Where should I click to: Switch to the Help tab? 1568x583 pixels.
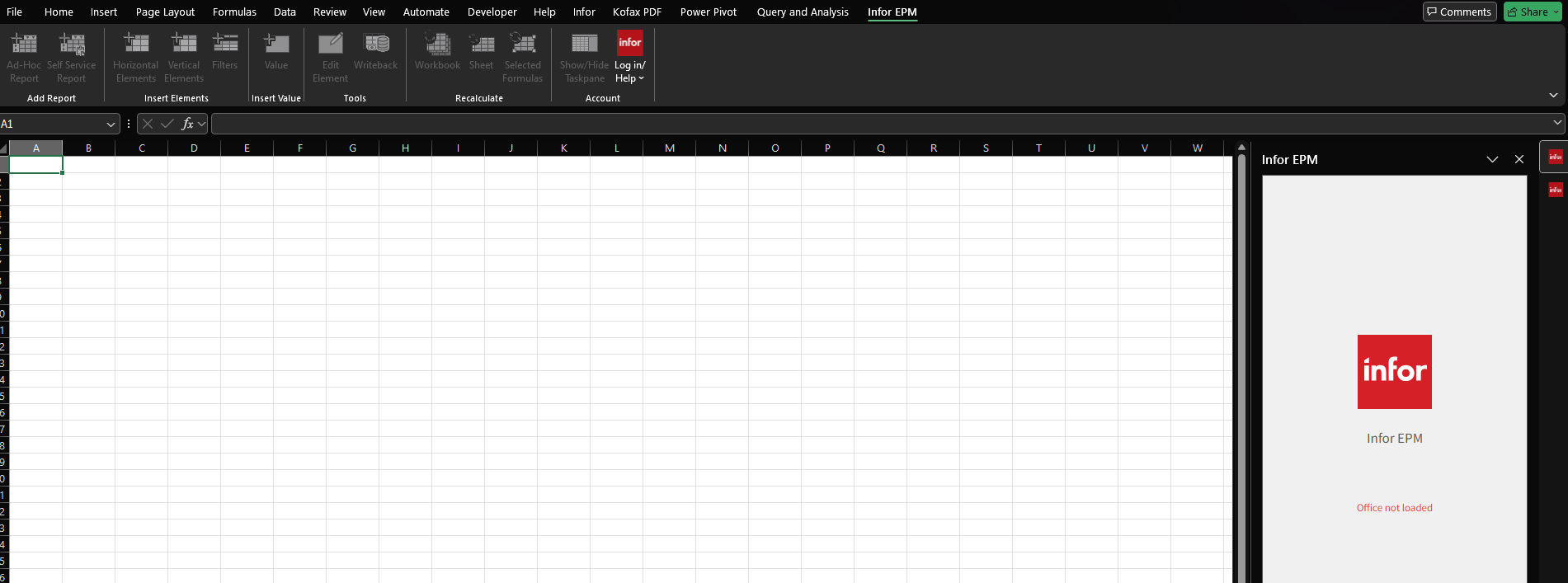(544, 12)
